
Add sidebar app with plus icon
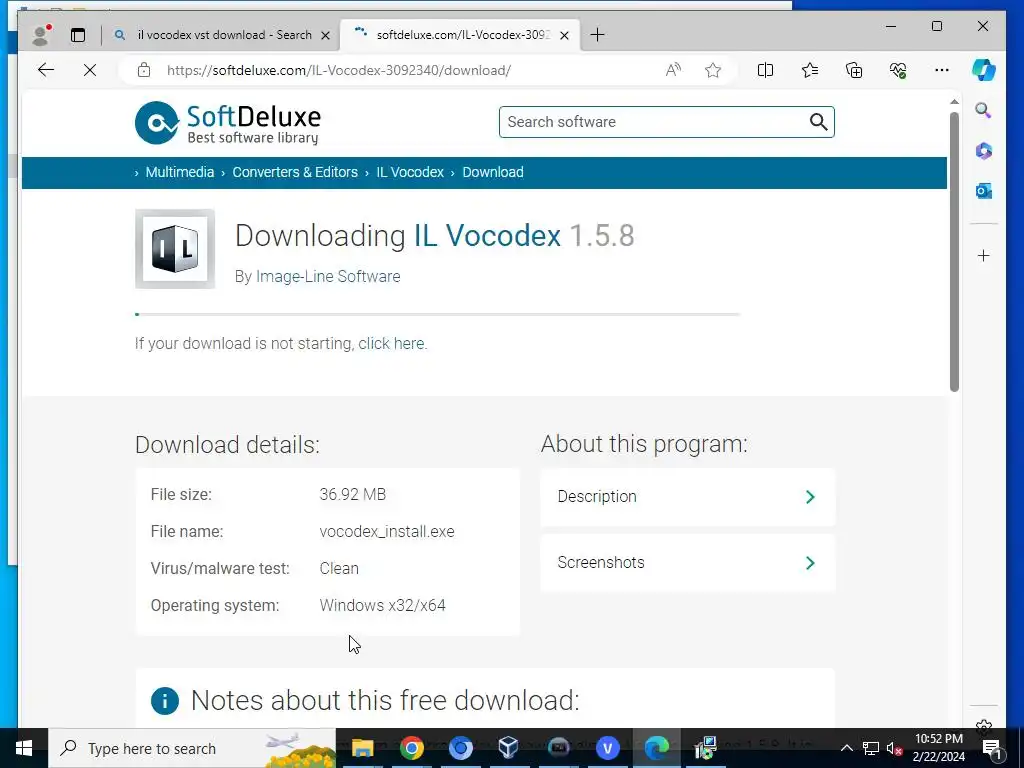click(x=984, y=255)
